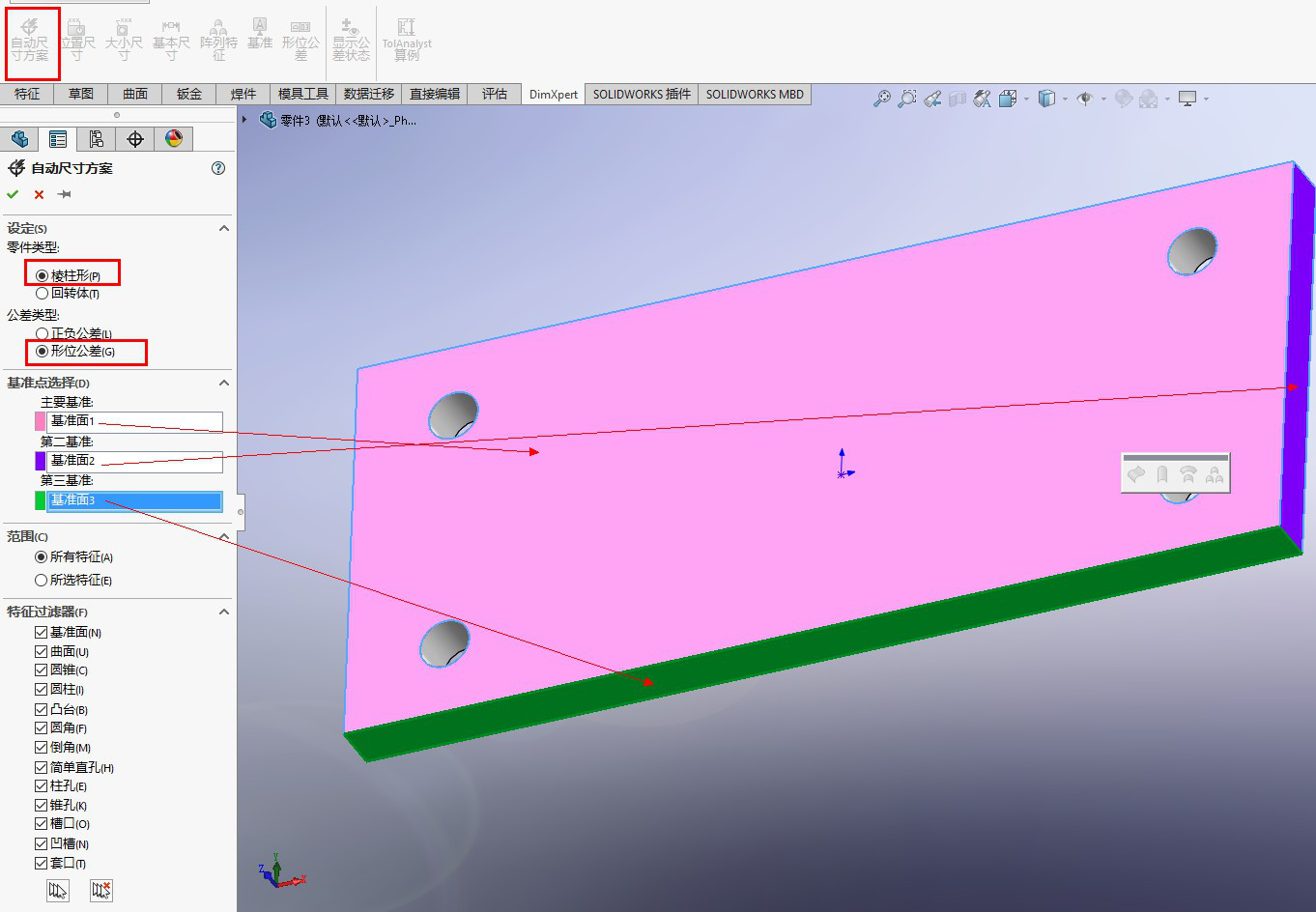Screen dimensions: 1316x912
Task: Open the PropertyManager tab icon
Action: pyautogui.click(x=58, y=139)
